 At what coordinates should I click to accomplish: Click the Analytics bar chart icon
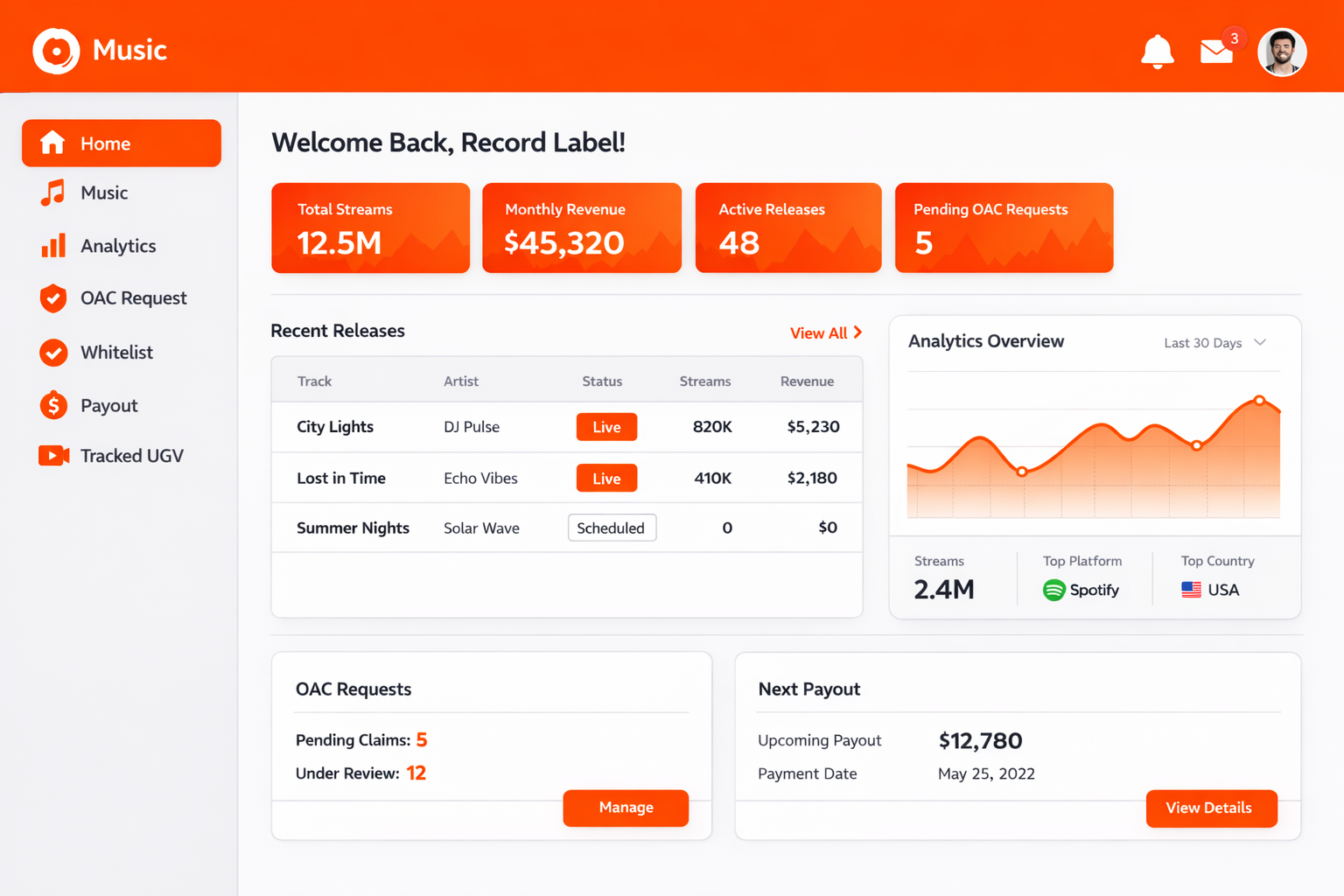(x=52, y=246)
